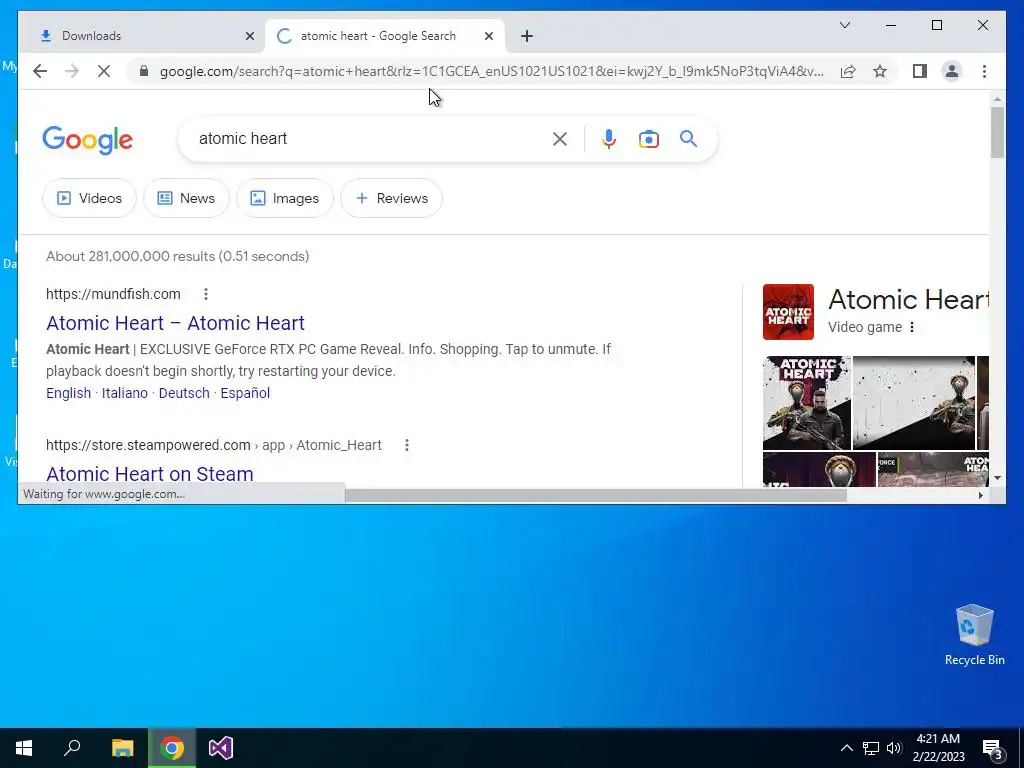The height and width of the screenshot is (768, 1024).
Task: Click the magnifier Google Search button
Action: click(688, 138)
